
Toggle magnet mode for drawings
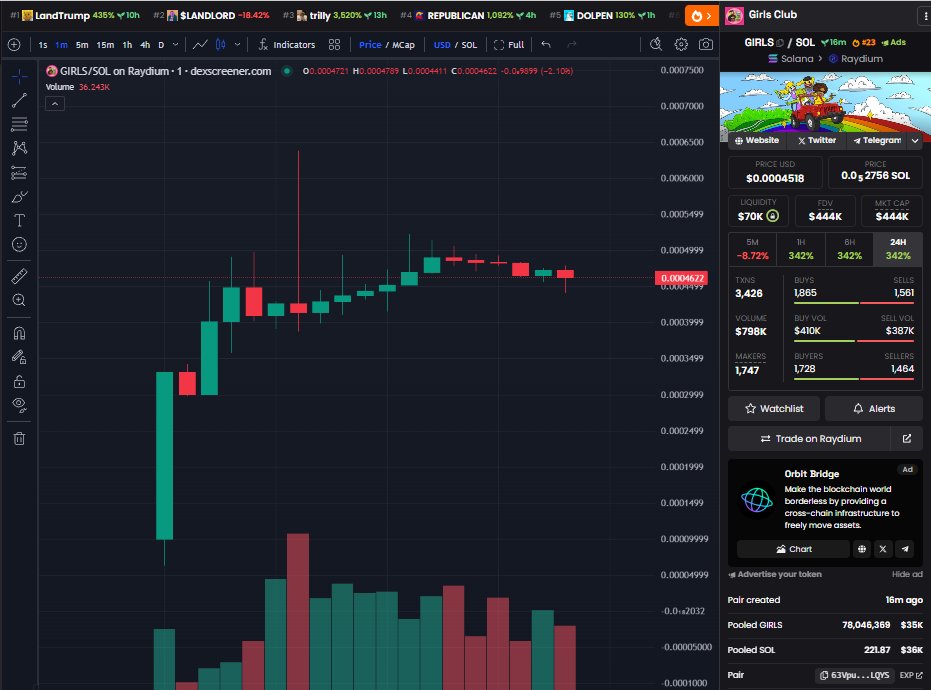tap(19, 333)
